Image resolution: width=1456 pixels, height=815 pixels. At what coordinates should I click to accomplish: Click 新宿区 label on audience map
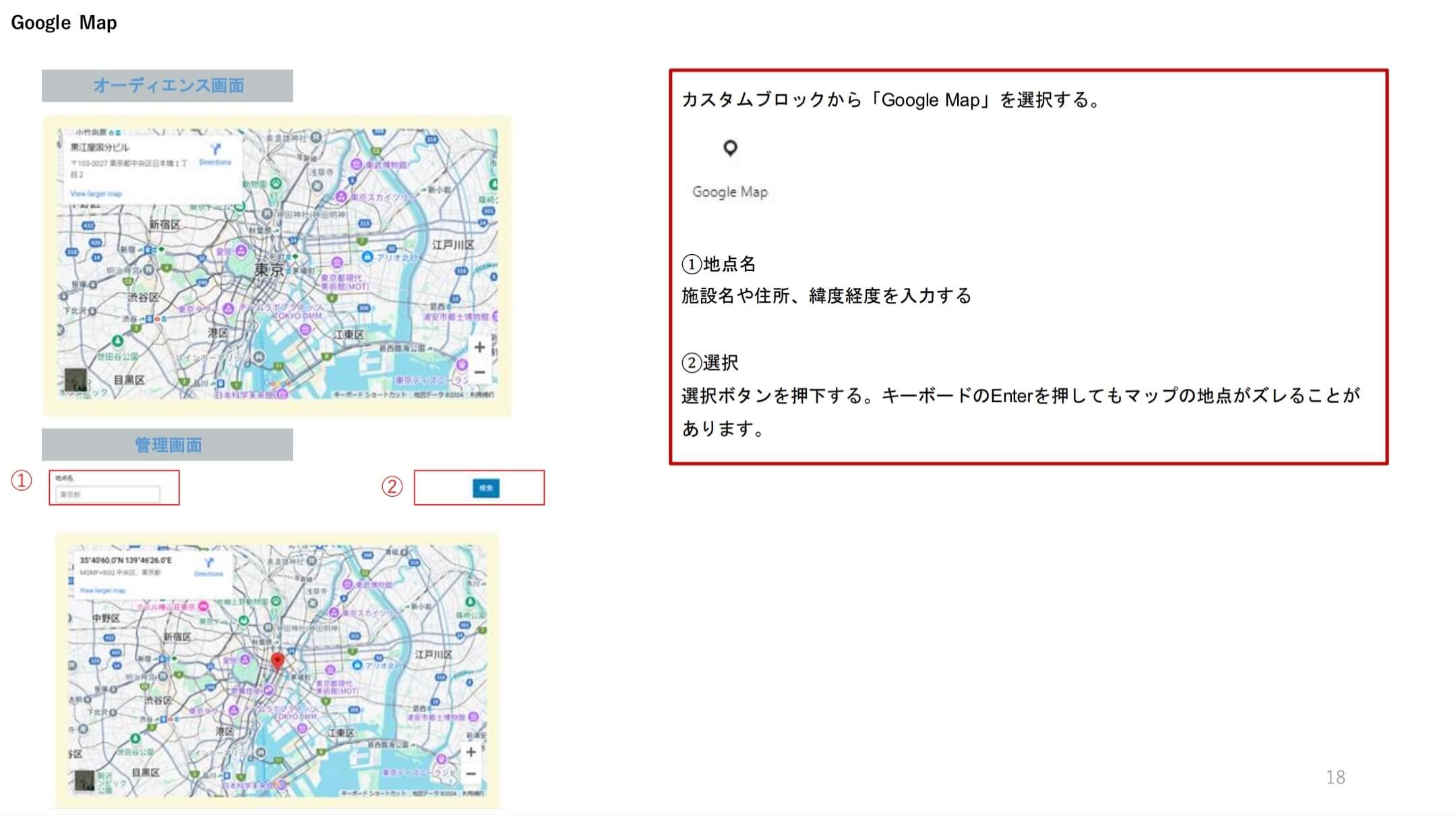[x=164, y=224]
